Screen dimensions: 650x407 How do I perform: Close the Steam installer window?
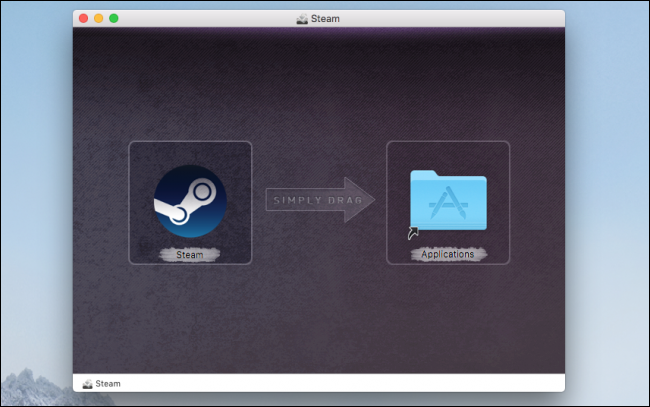pos(83,18)
